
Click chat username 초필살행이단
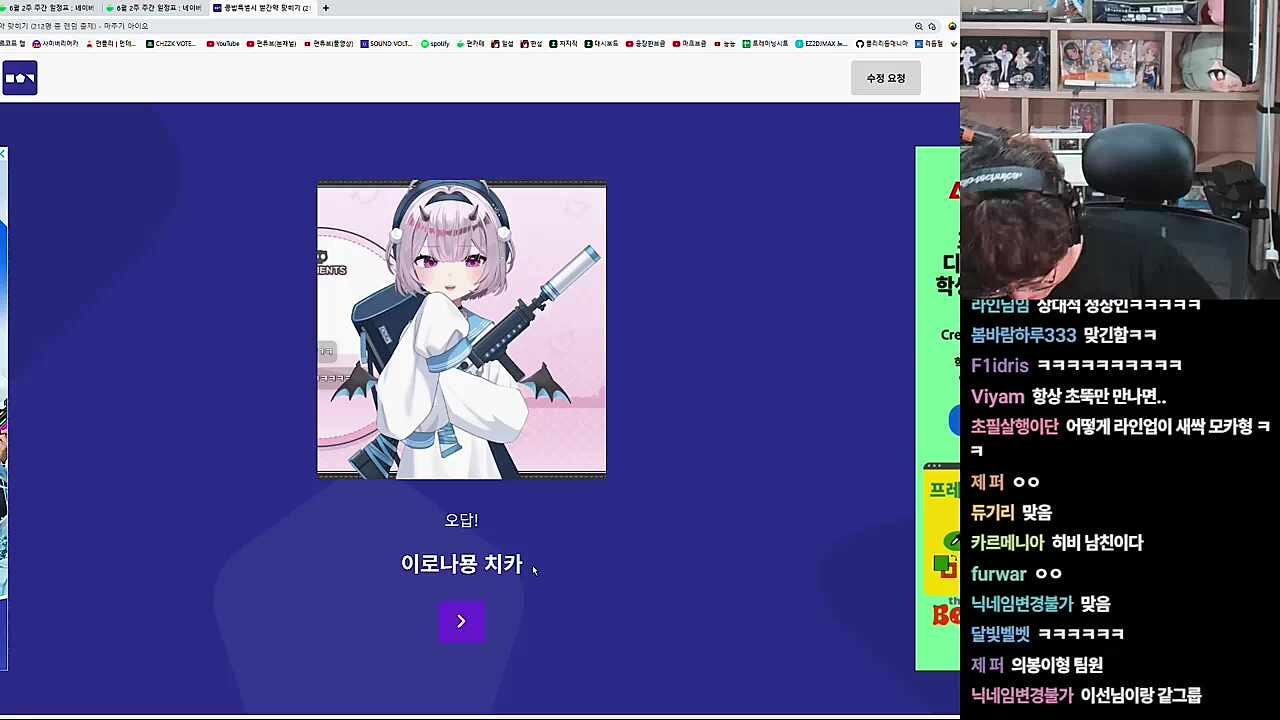click(1014, 427)
